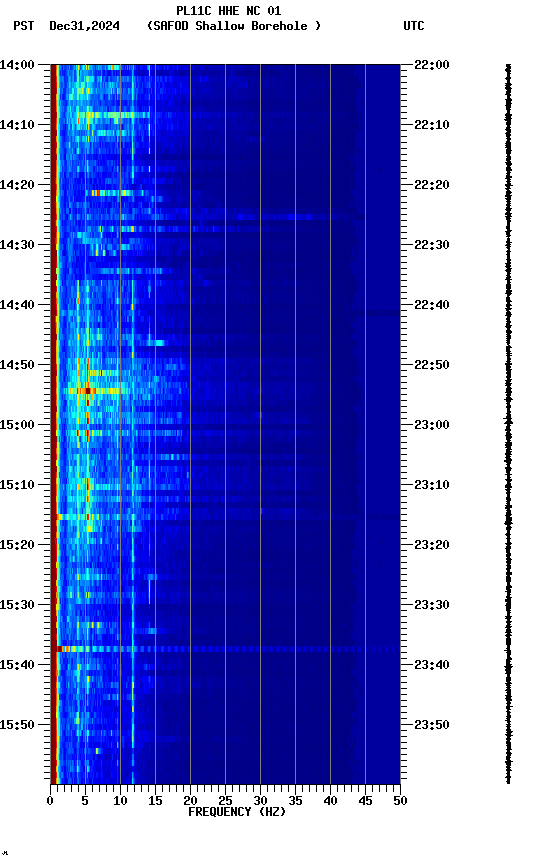Click the '25' Hz frequency axis label
The width and height of the screenshot is (552, 864).
[225, 801]
